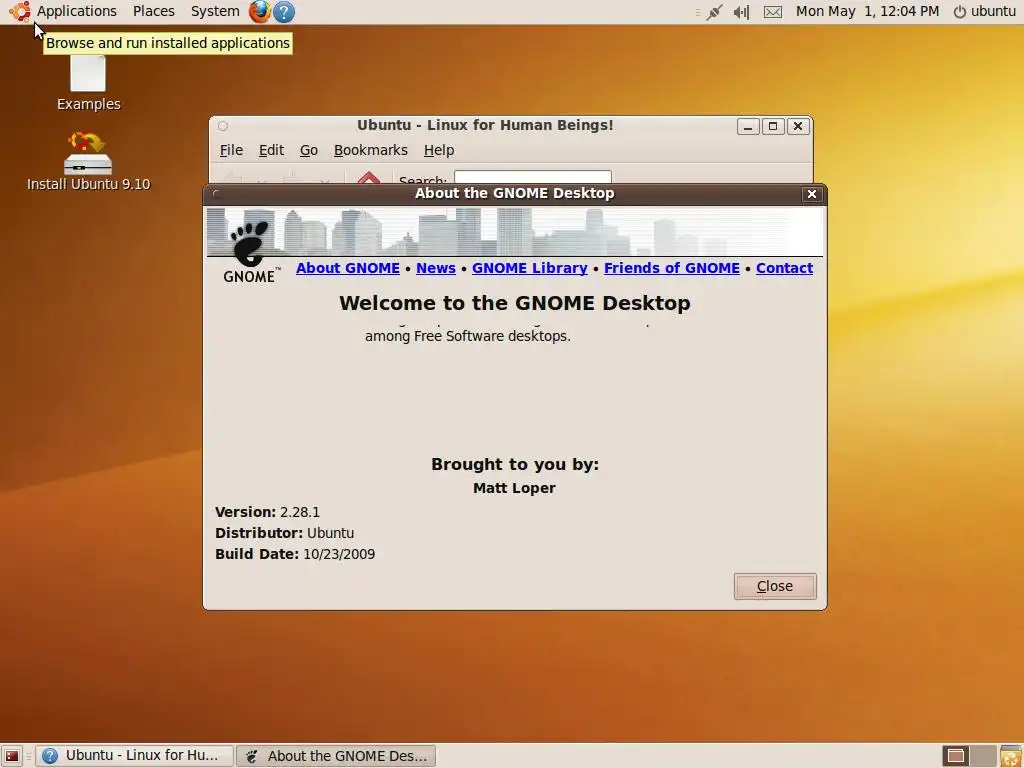Click the Welcome to the GNOME Desktop heading
This screenshot has width=1024, height=768.
[x=515, y=303]
